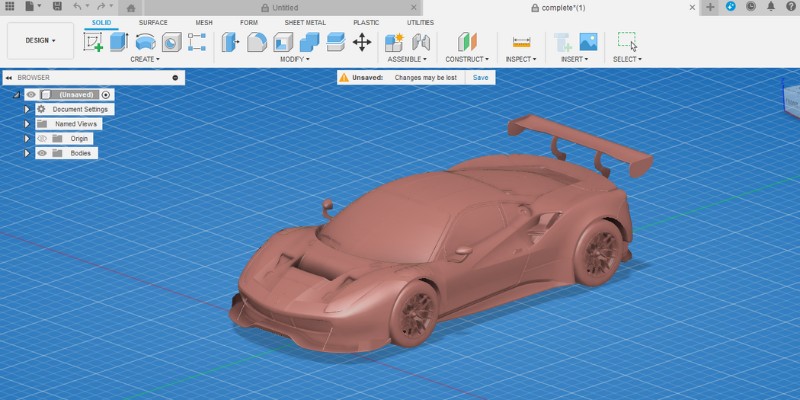The height and width of the screenshot is (400, 800).
Task: Select the Offset Plane construct tool
Action: click(467, 42)
